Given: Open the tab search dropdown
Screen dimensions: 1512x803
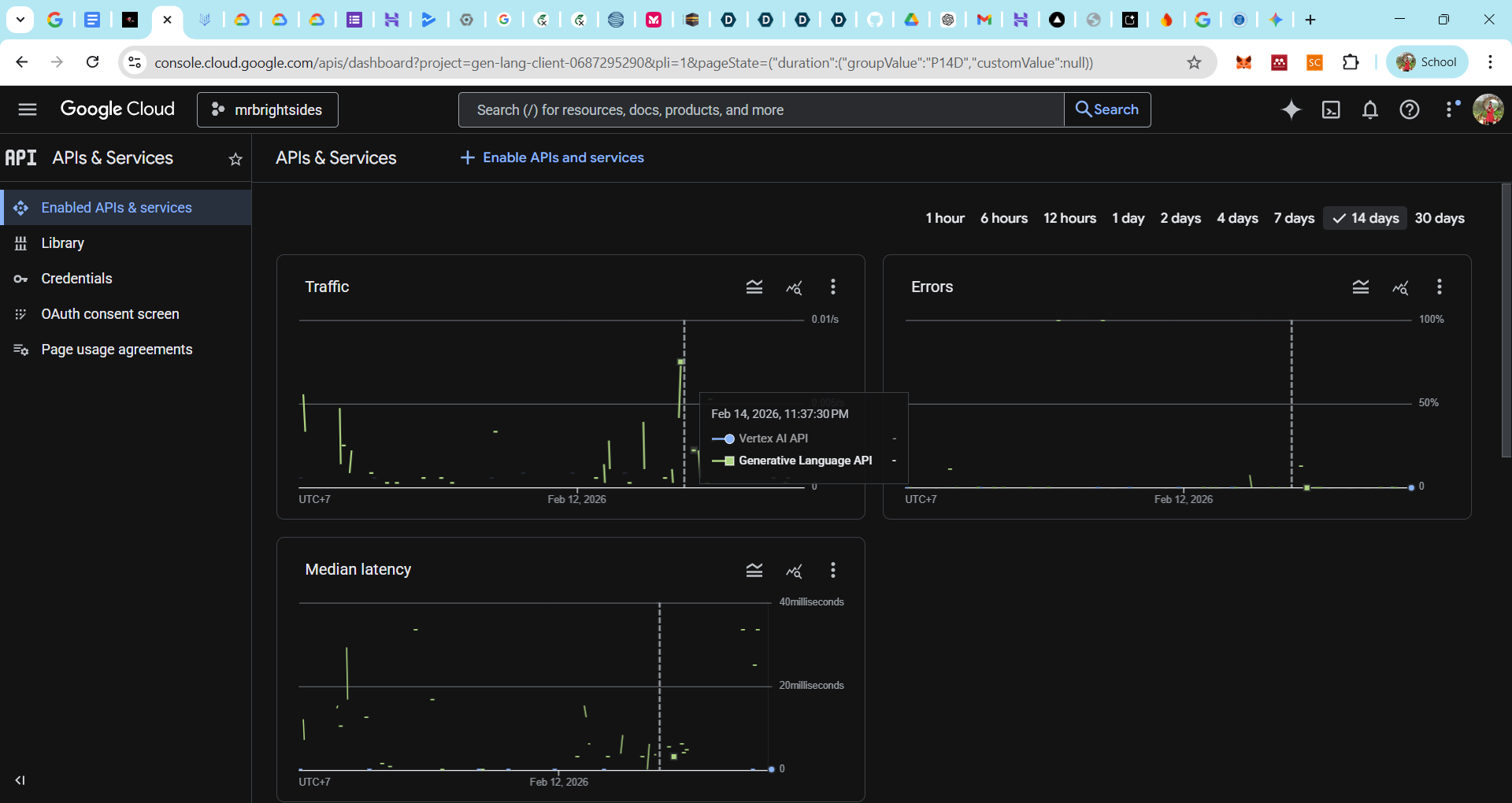Looking at the screenshot, I should pos(20,20).
